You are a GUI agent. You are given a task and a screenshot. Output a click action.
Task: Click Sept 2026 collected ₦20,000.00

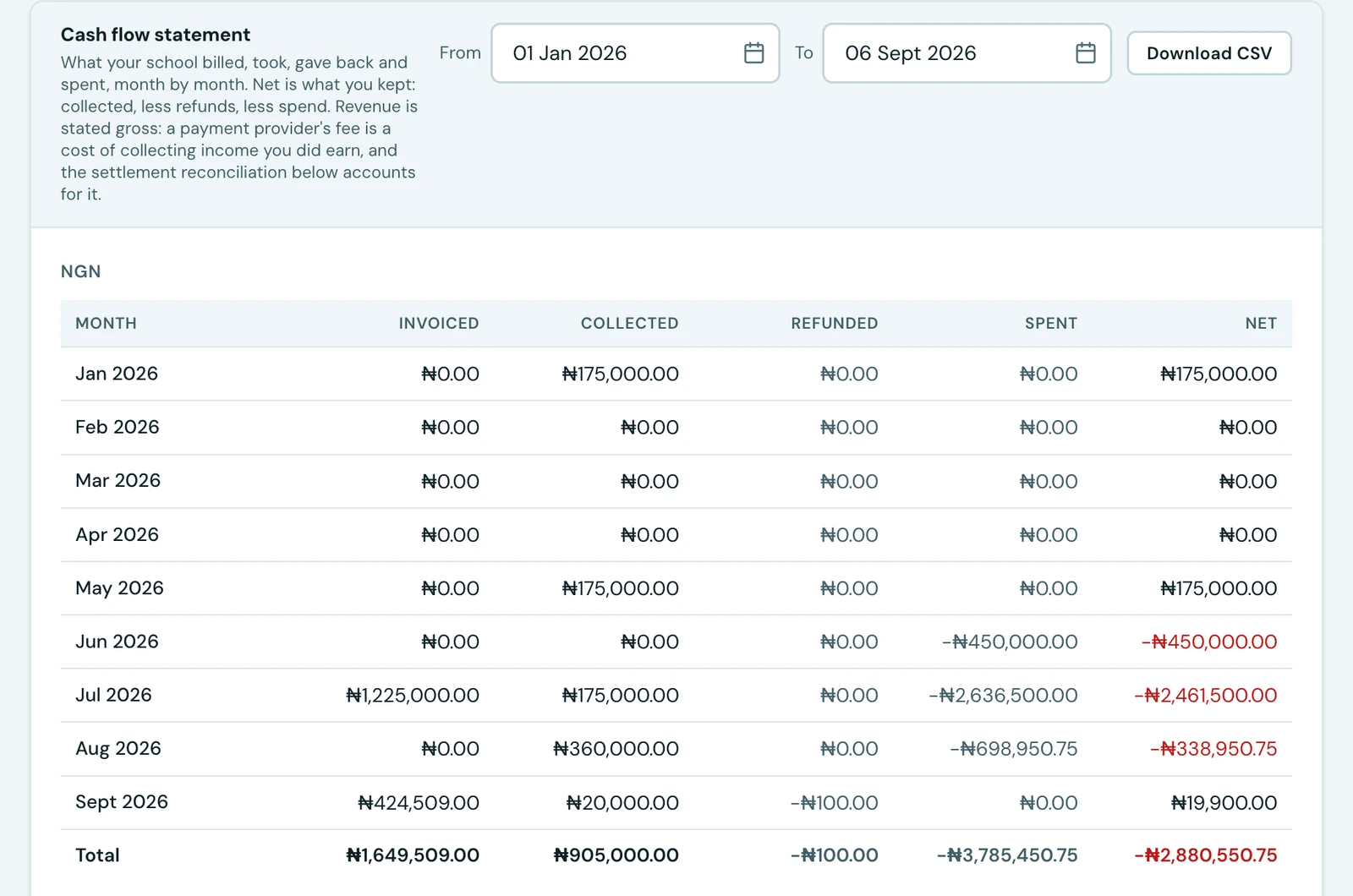622,802
